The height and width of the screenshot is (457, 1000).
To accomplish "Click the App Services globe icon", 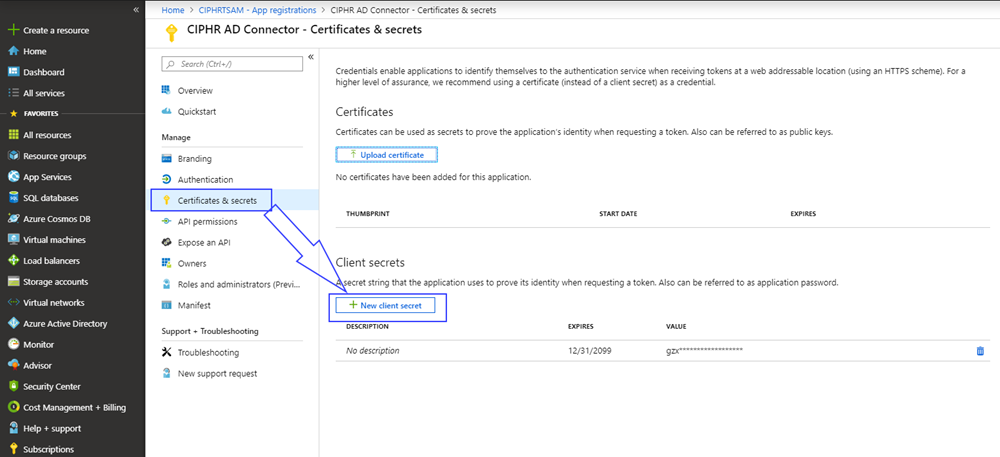I will coord(13,177).
